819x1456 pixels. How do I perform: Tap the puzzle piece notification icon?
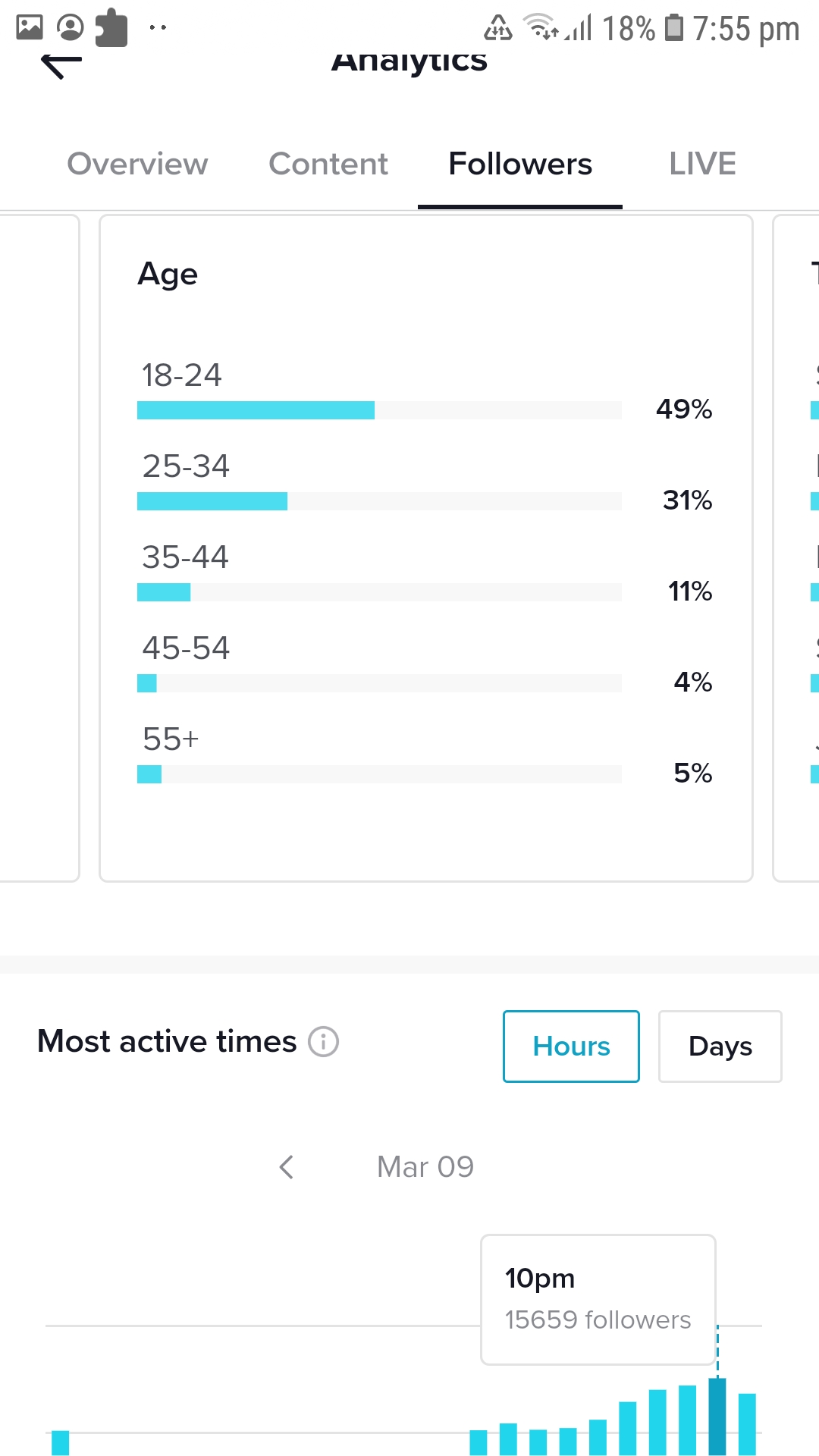point(111,27)
